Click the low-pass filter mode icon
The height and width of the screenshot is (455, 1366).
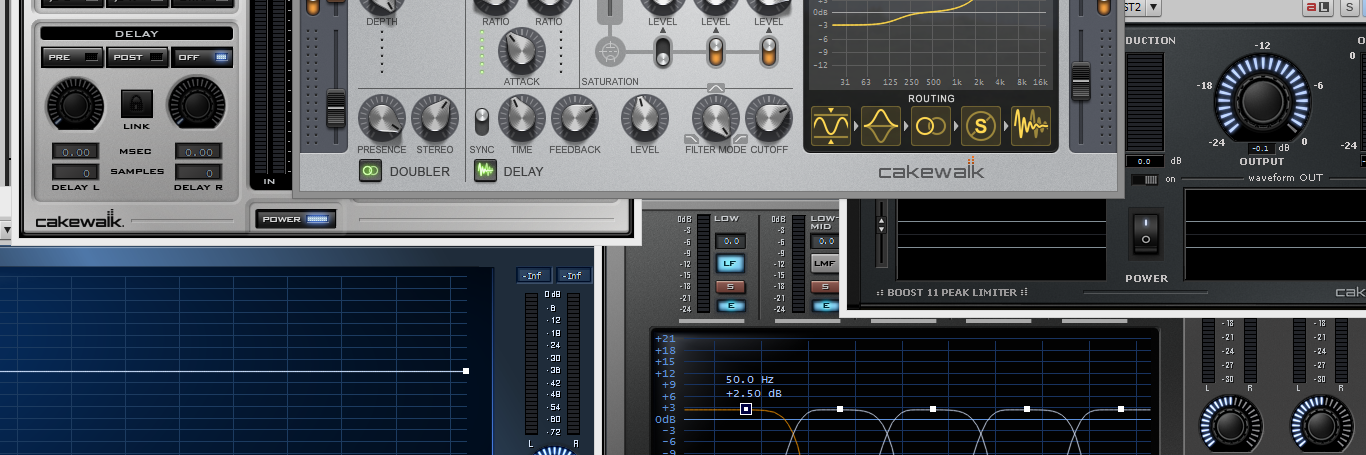point(692,138)
